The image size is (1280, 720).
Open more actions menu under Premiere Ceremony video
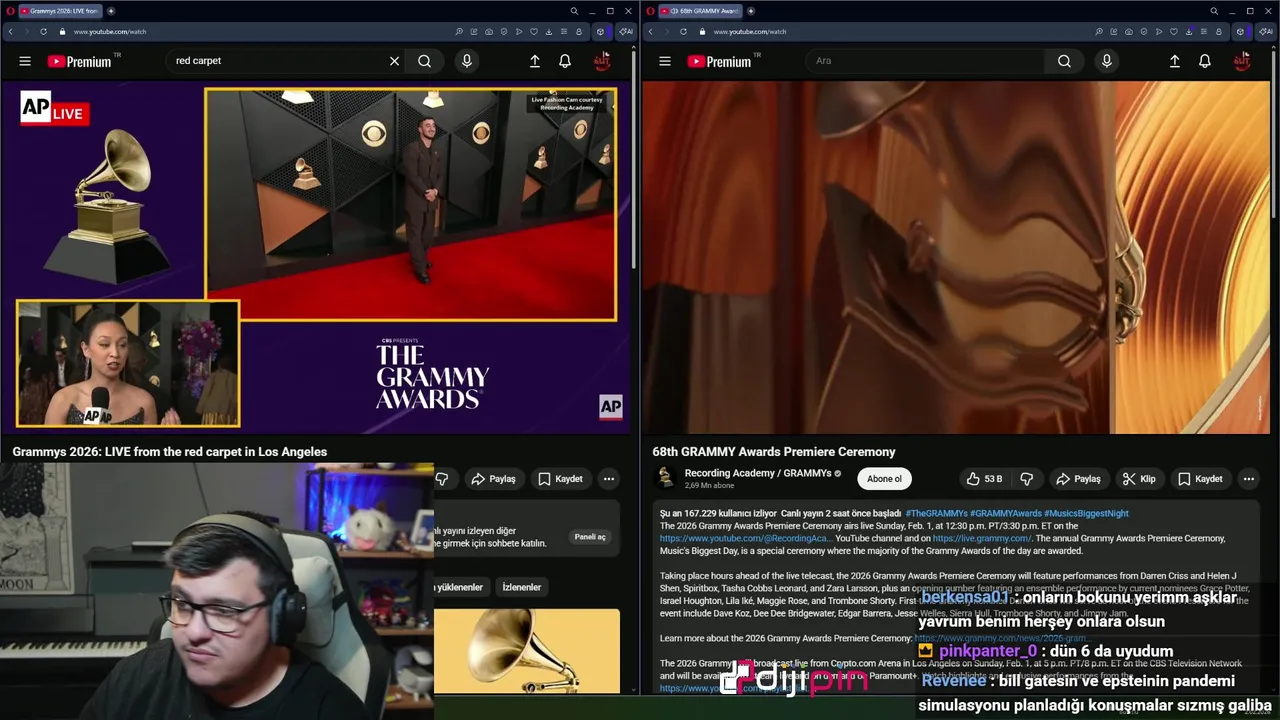click(x=1249, y=479)
